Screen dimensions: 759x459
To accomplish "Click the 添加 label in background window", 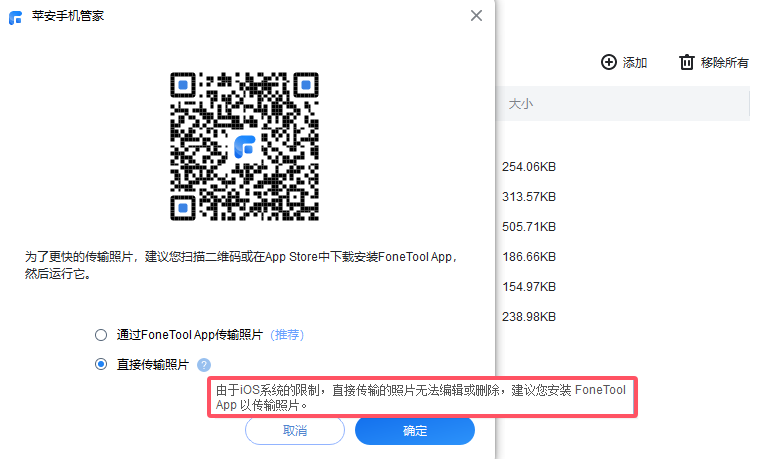I will (635, 62).
